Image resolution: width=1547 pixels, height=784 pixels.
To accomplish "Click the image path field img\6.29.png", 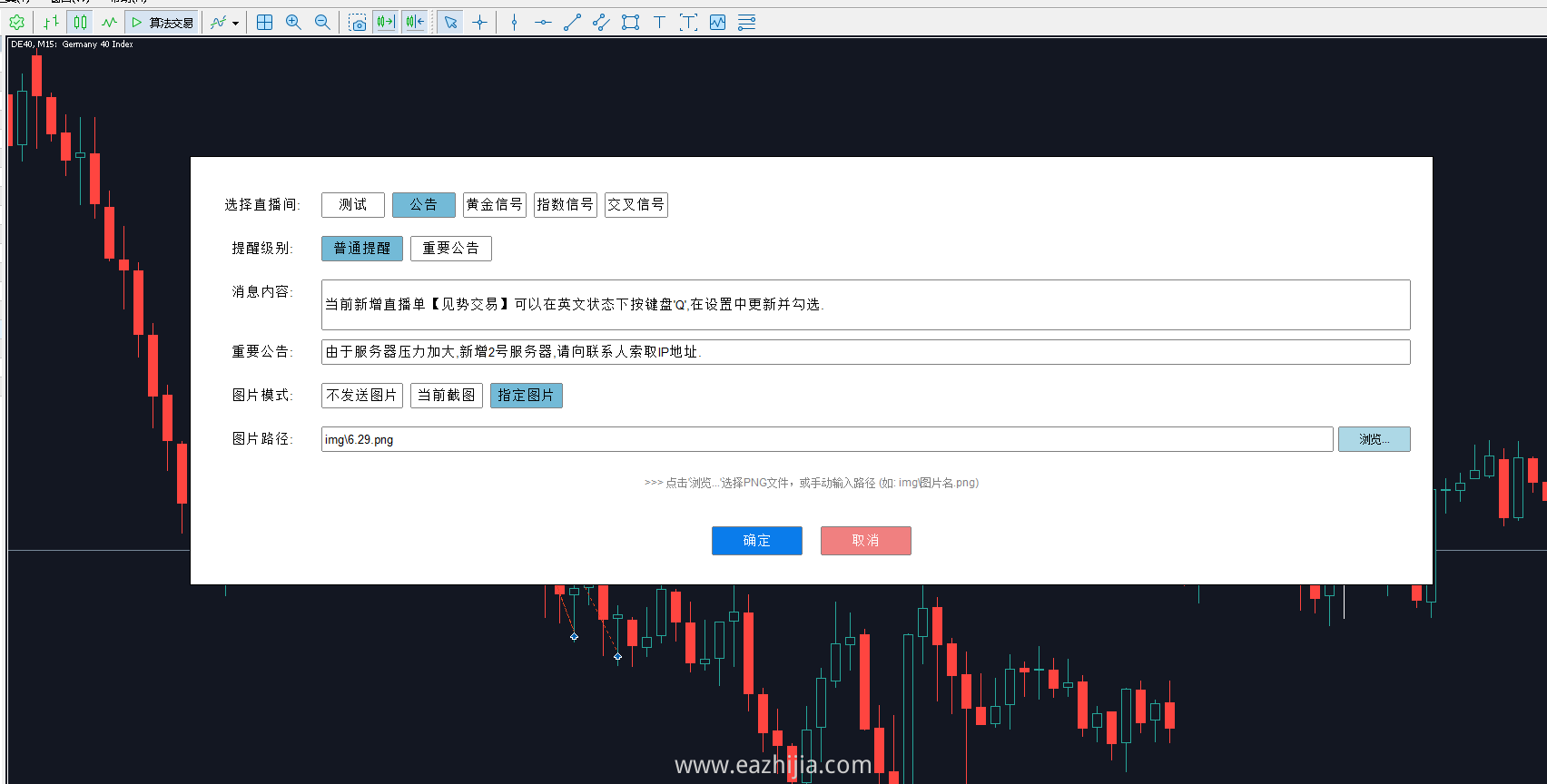I will click(x=827, y=439).
